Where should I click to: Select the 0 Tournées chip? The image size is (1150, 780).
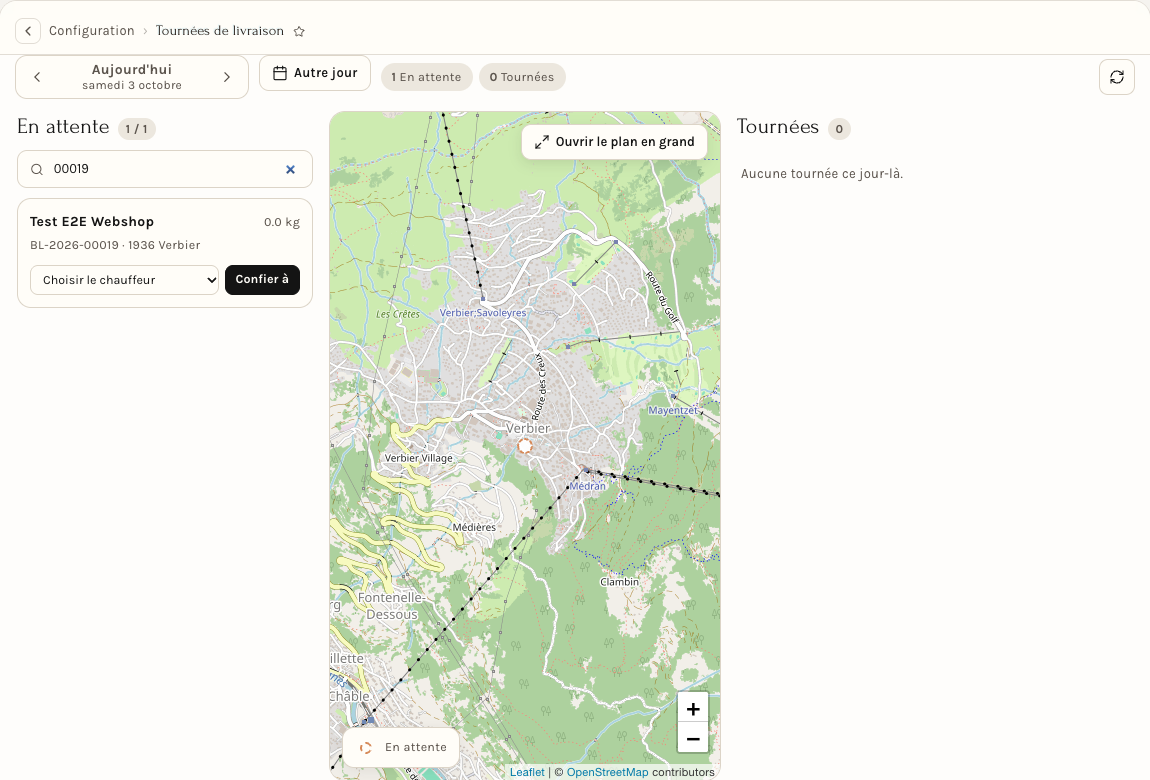point(521,77)
